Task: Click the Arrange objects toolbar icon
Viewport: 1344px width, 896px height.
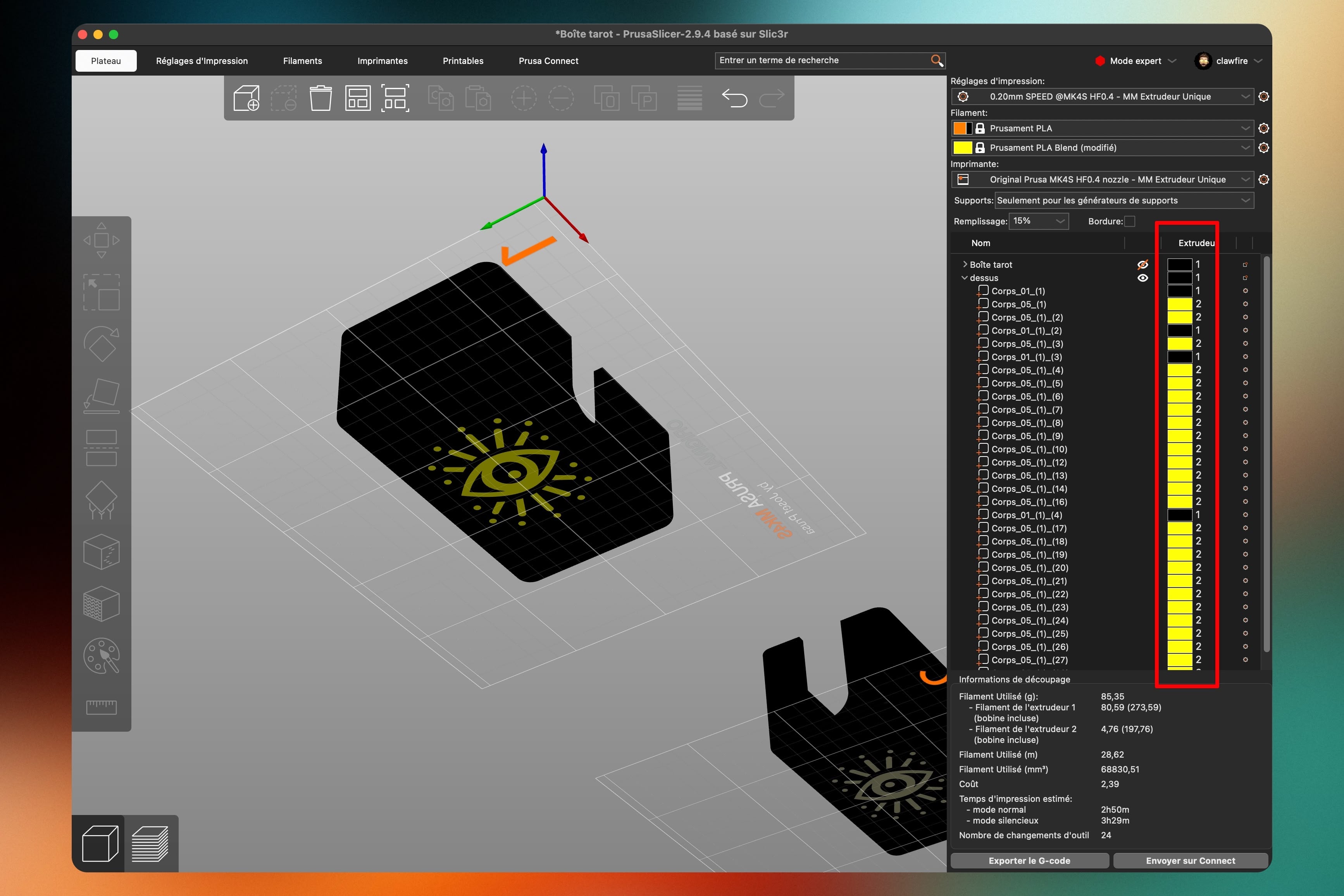Action: click(x=358, y=98)
